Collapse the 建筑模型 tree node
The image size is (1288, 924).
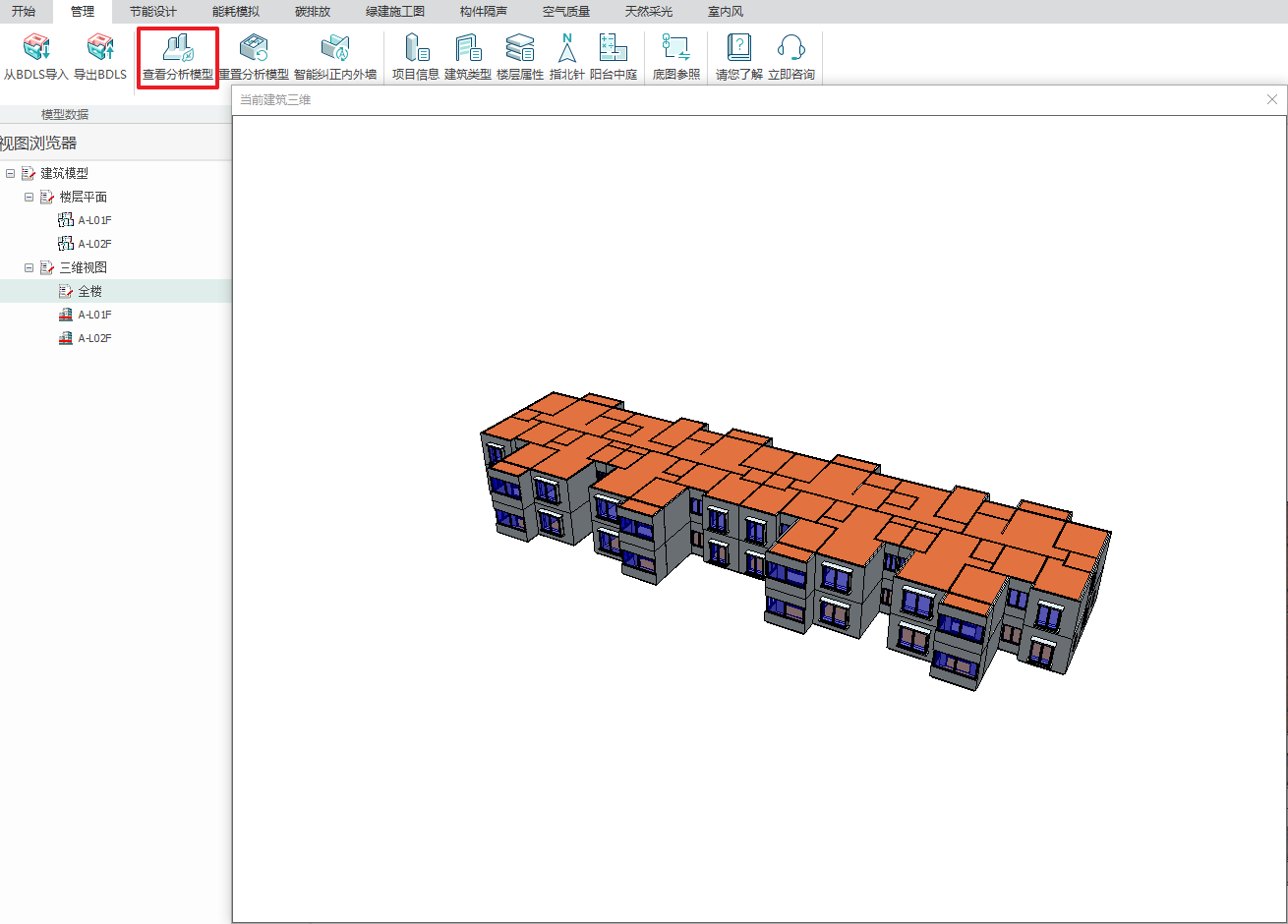coord(11,173)
